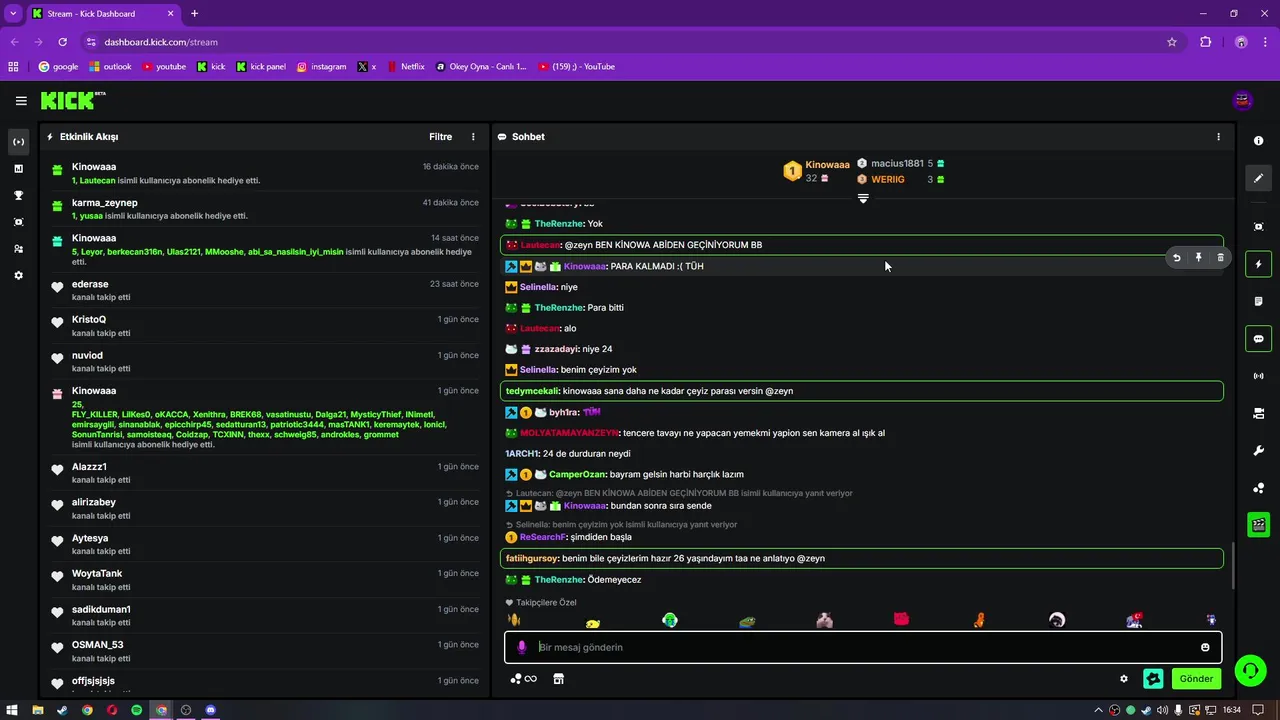This screenshot has height=720, width=1280.
Task: Click the info icon in right sidebar
Action: (1258, 141)
